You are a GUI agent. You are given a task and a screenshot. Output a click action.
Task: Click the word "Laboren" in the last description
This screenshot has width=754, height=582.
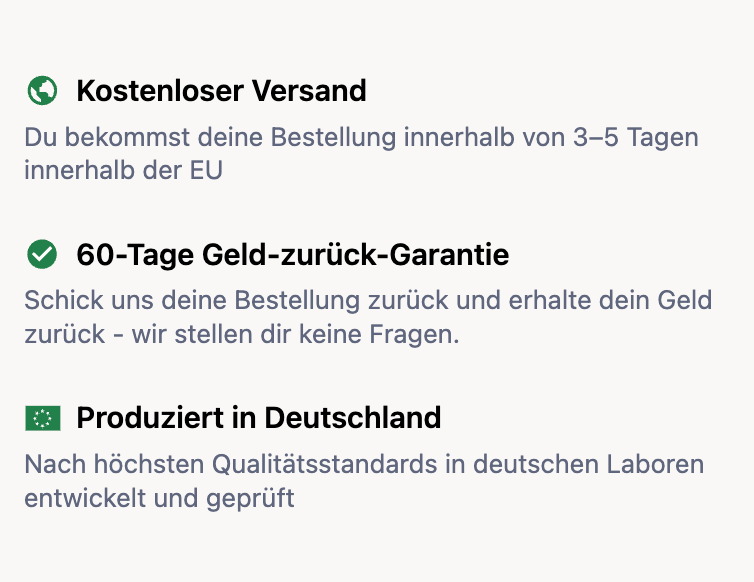(x=659, y=465)
